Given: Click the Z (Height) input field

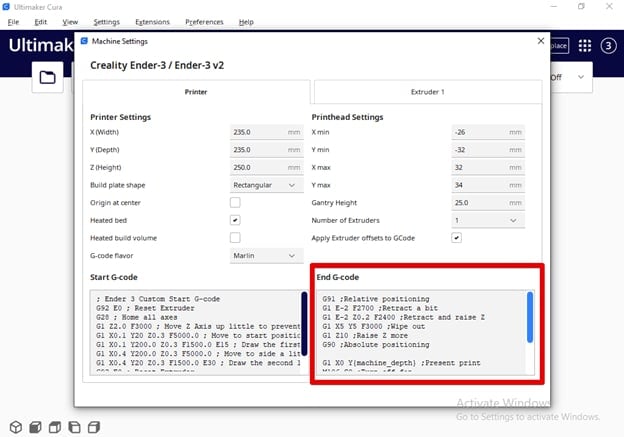Looking at the screenshot, I should [x=266, y=168].
